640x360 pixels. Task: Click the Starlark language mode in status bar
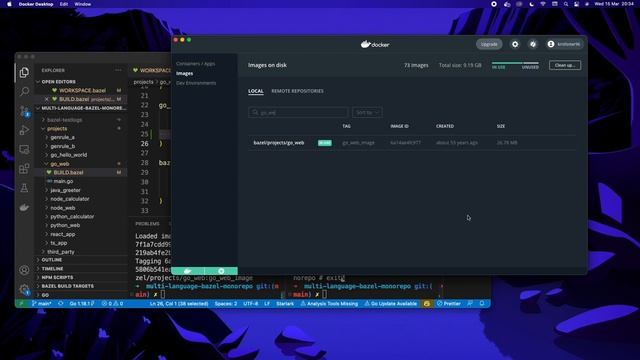click(x=285, y=304)
